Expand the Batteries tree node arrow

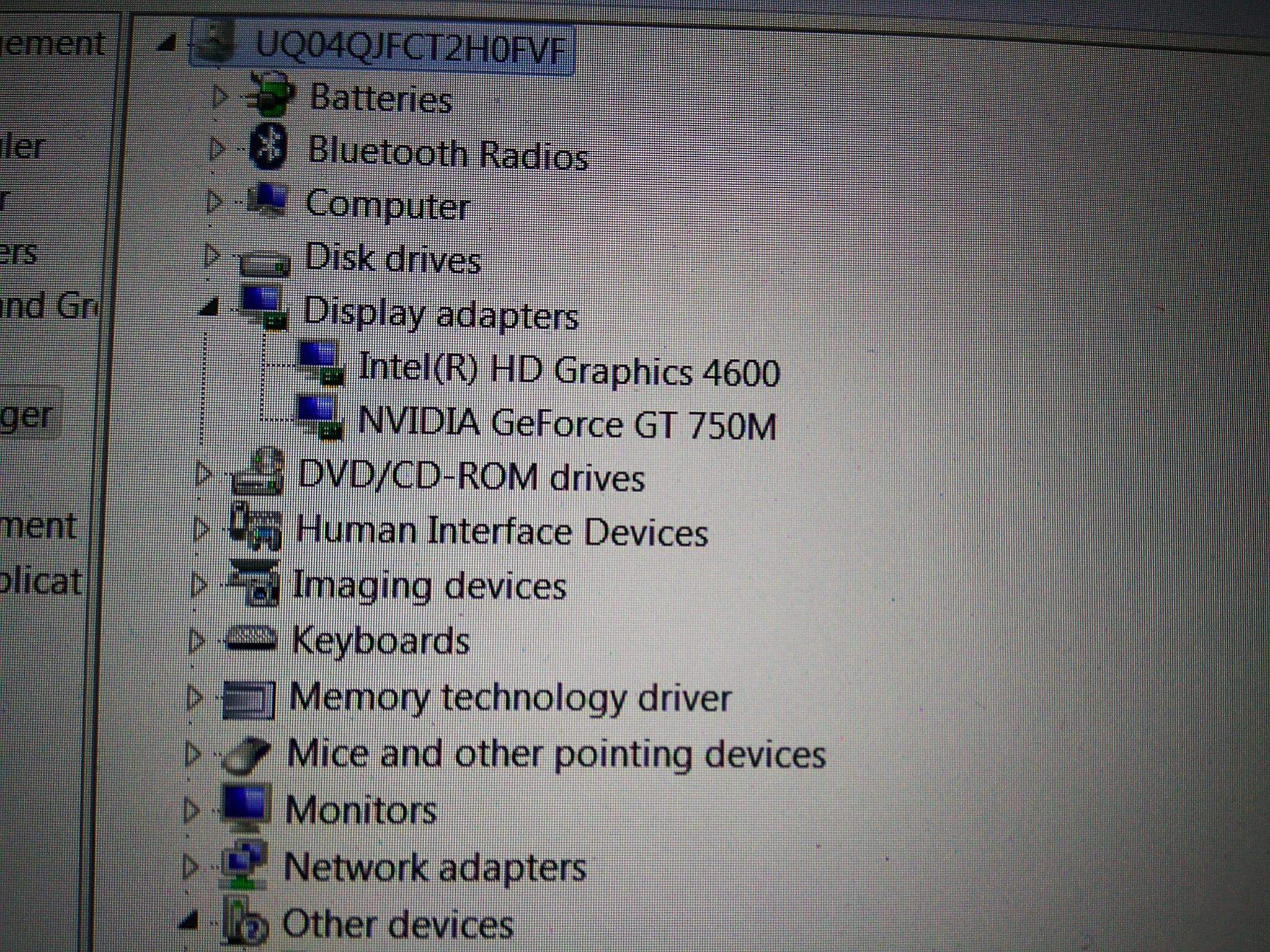tap(218, 97)
